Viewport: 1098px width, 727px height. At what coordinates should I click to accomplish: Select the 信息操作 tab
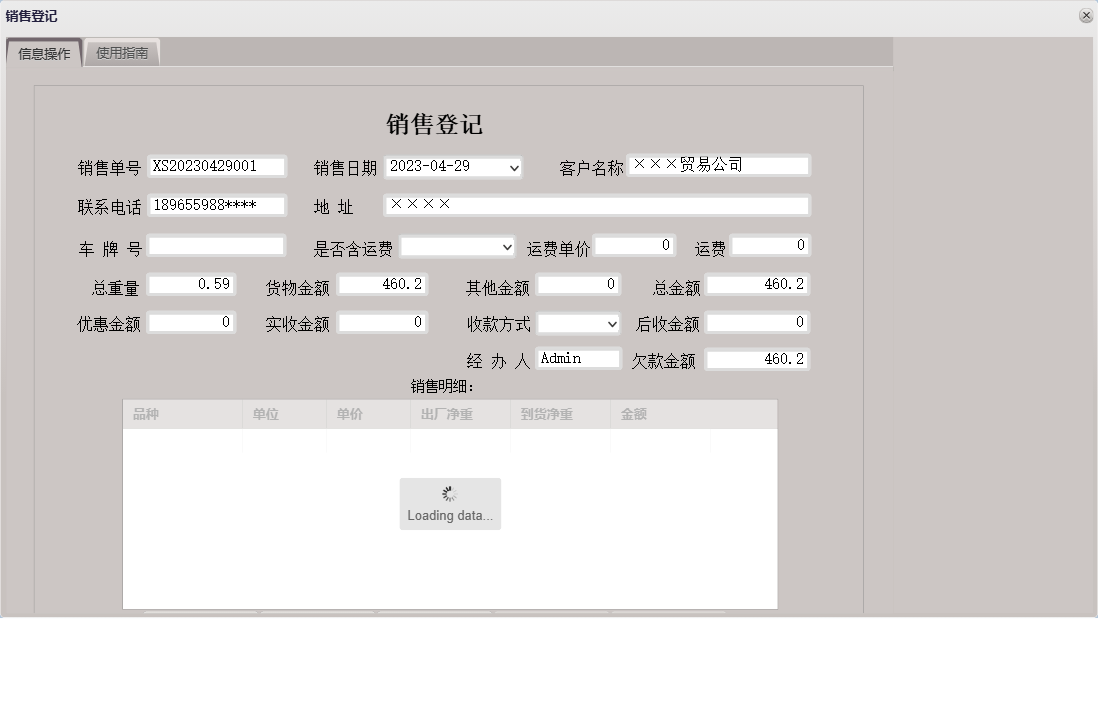click(43, 53)
